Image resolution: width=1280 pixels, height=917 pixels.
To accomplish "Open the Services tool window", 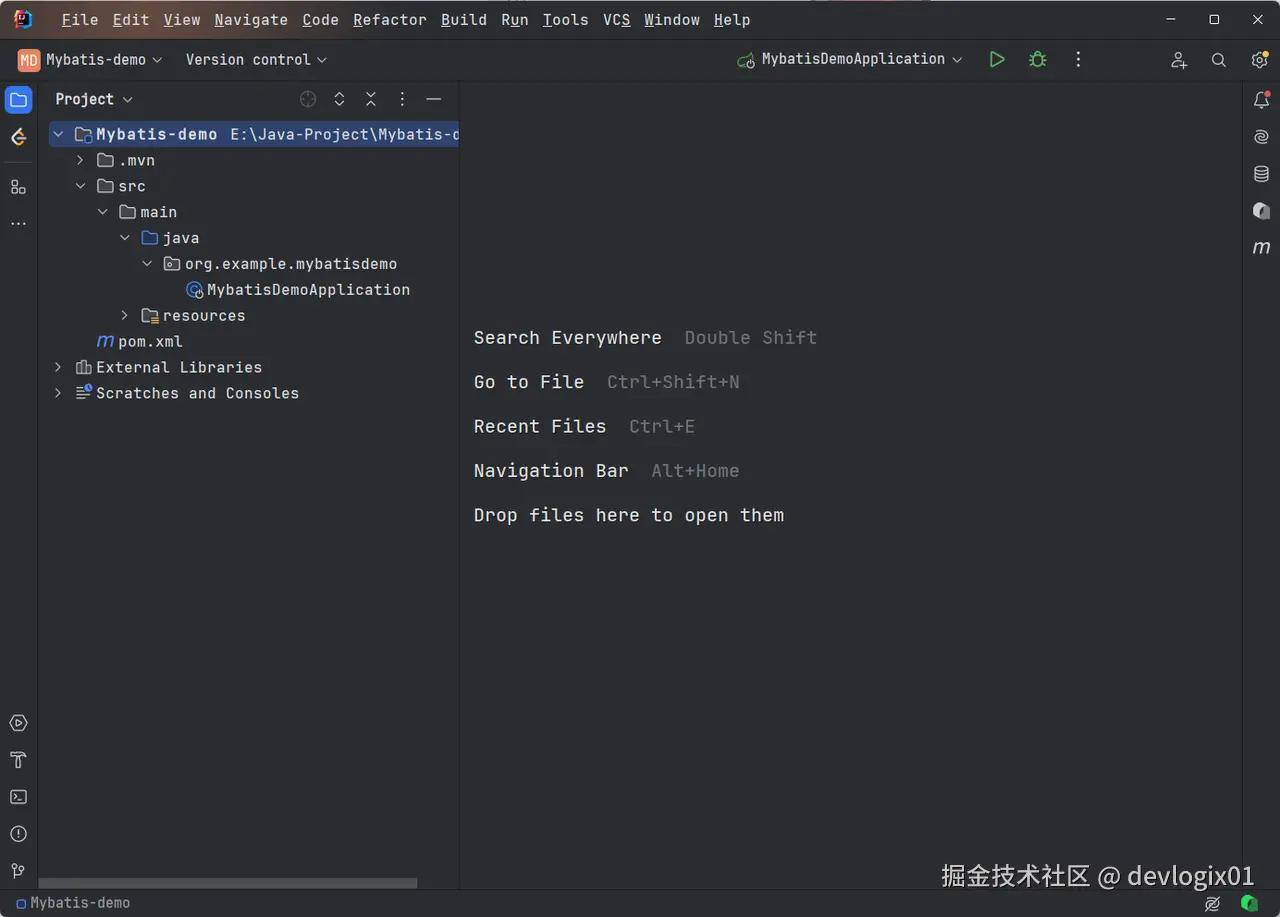I will tap(18, 723).
